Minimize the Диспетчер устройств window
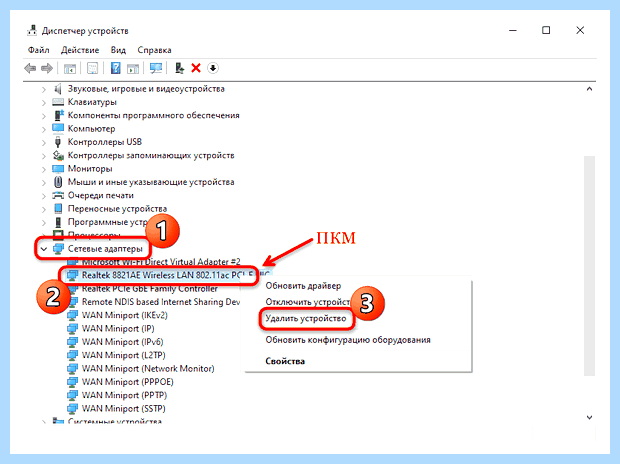The image size is (620, 464). click(x=513, y=30)
